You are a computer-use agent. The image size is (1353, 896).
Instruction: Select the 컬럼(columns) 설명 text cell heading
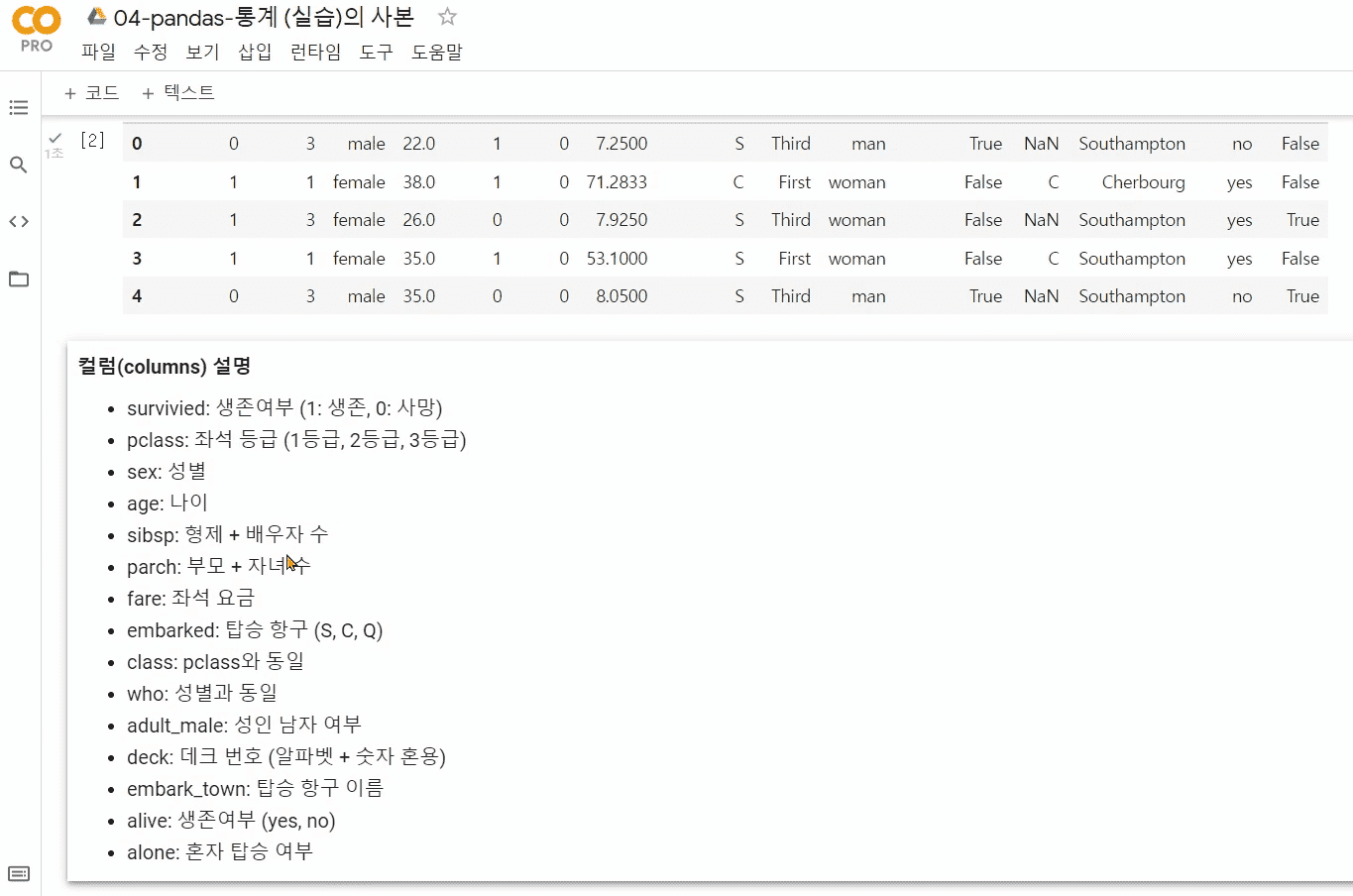coord(165,367)
